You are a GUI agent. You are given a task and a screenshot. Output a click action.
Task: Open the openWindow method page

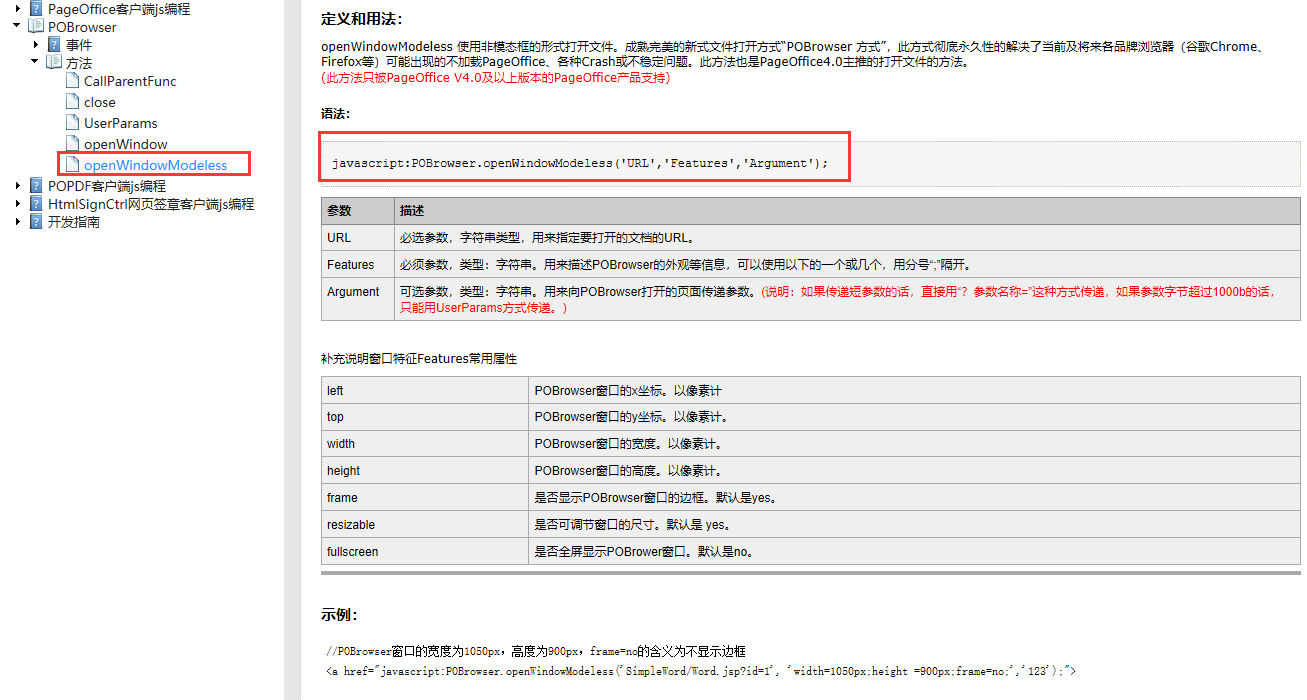[126, 144]
